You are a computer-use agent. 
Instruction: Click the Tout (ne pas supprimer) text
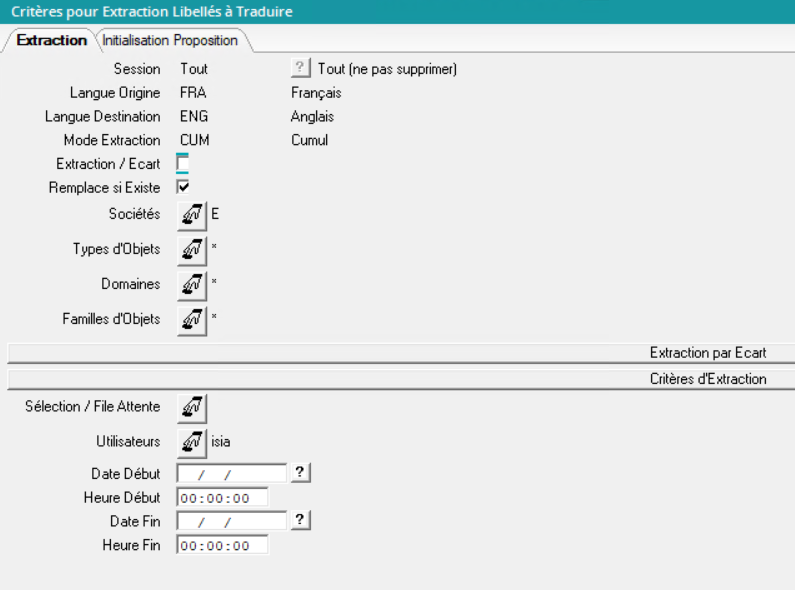tap(387, 69)
